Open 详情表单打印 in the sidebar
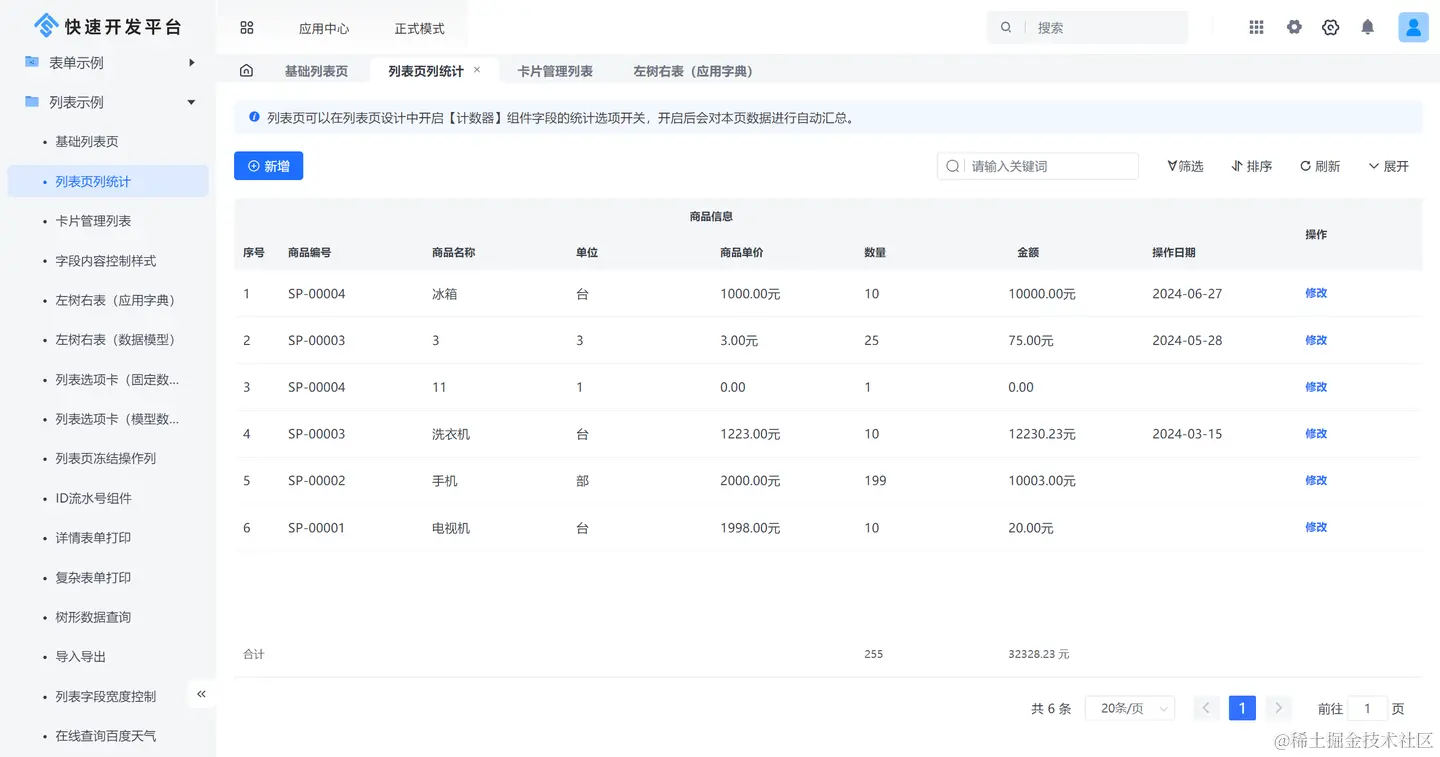1440x757 pixels. coord(93,538)
